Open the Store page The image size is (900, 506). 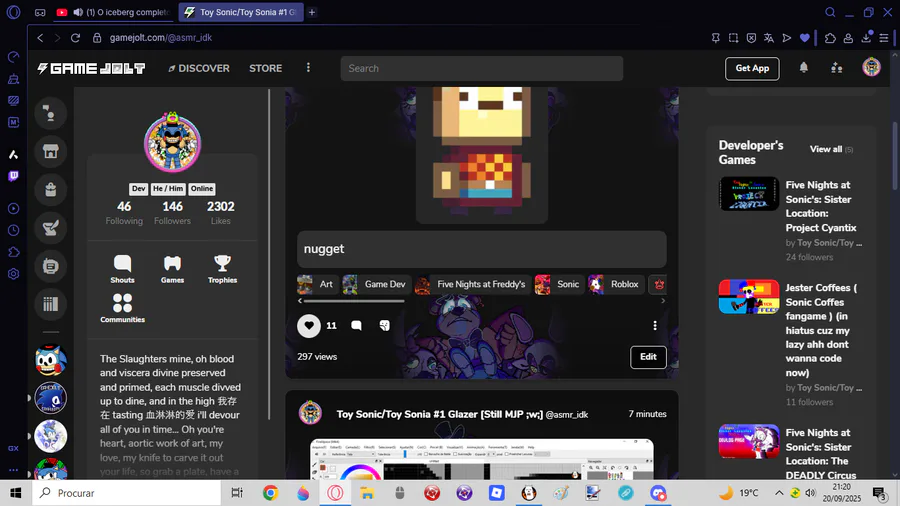coord(266,68)
